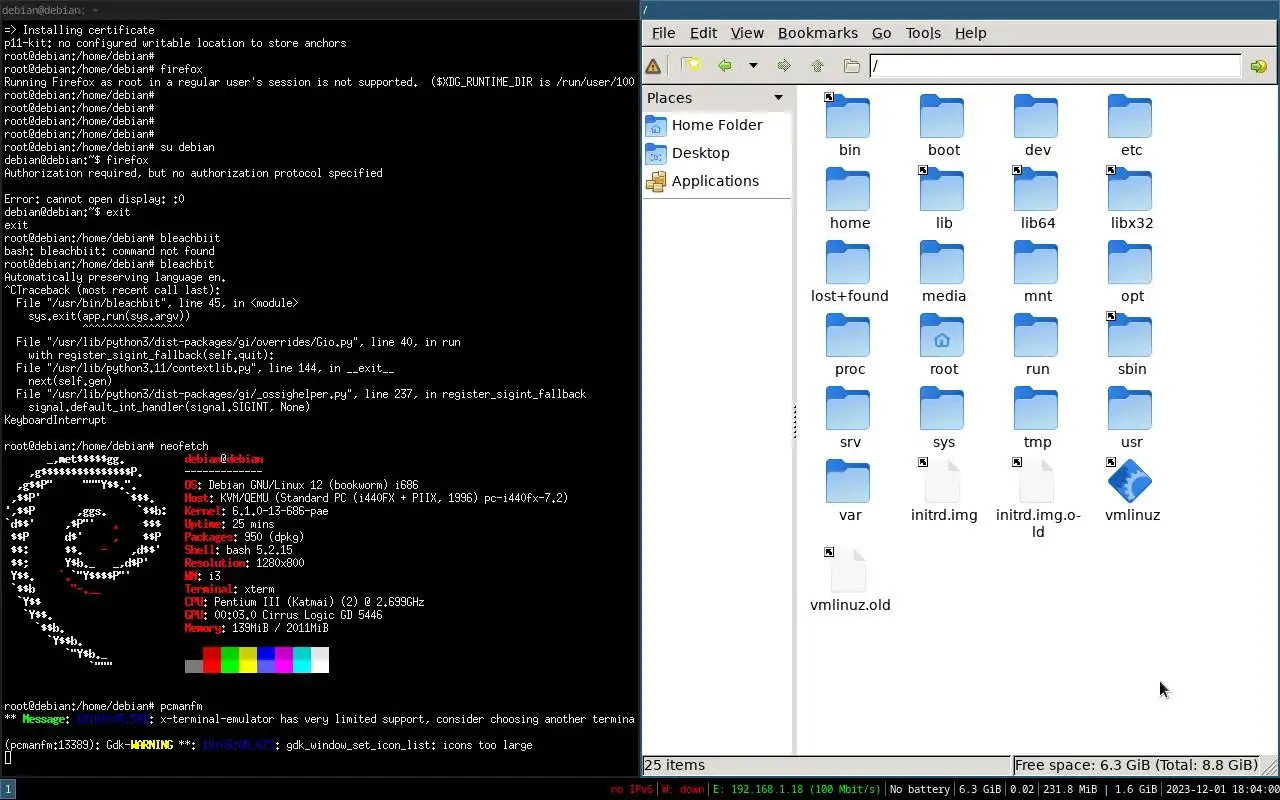
Task: Go back with the left arrow button
Action: 725,66
